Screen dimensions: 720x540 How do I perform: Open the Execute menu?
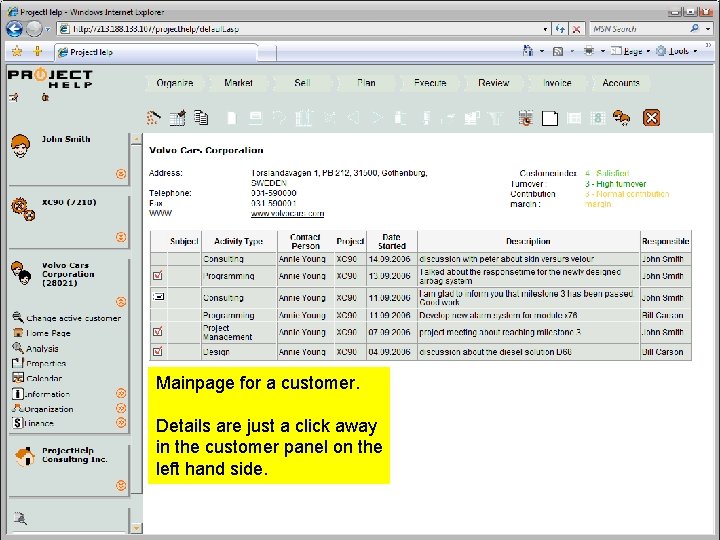430,83
